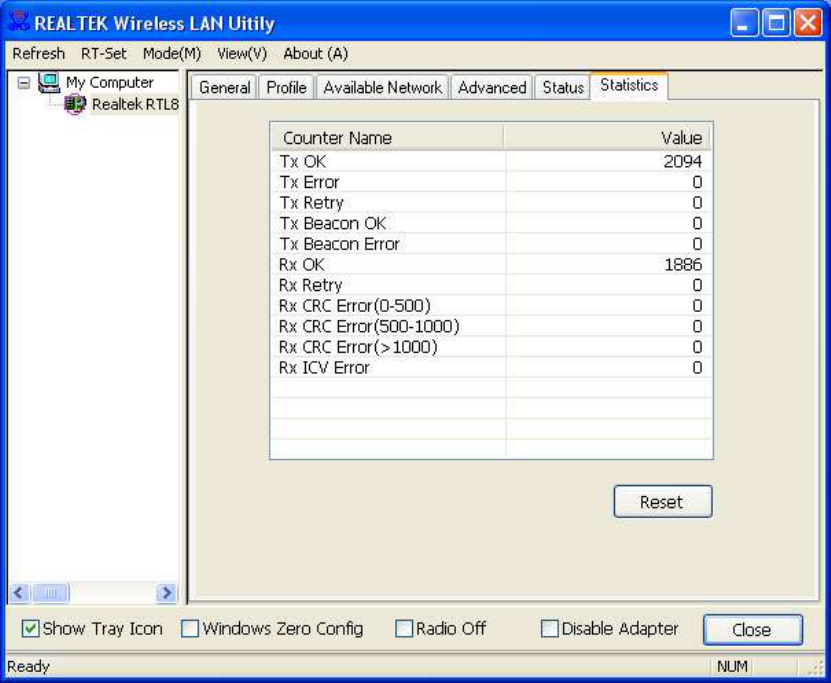
Task: Select the Tx Retry row
Action: [491, 202]
